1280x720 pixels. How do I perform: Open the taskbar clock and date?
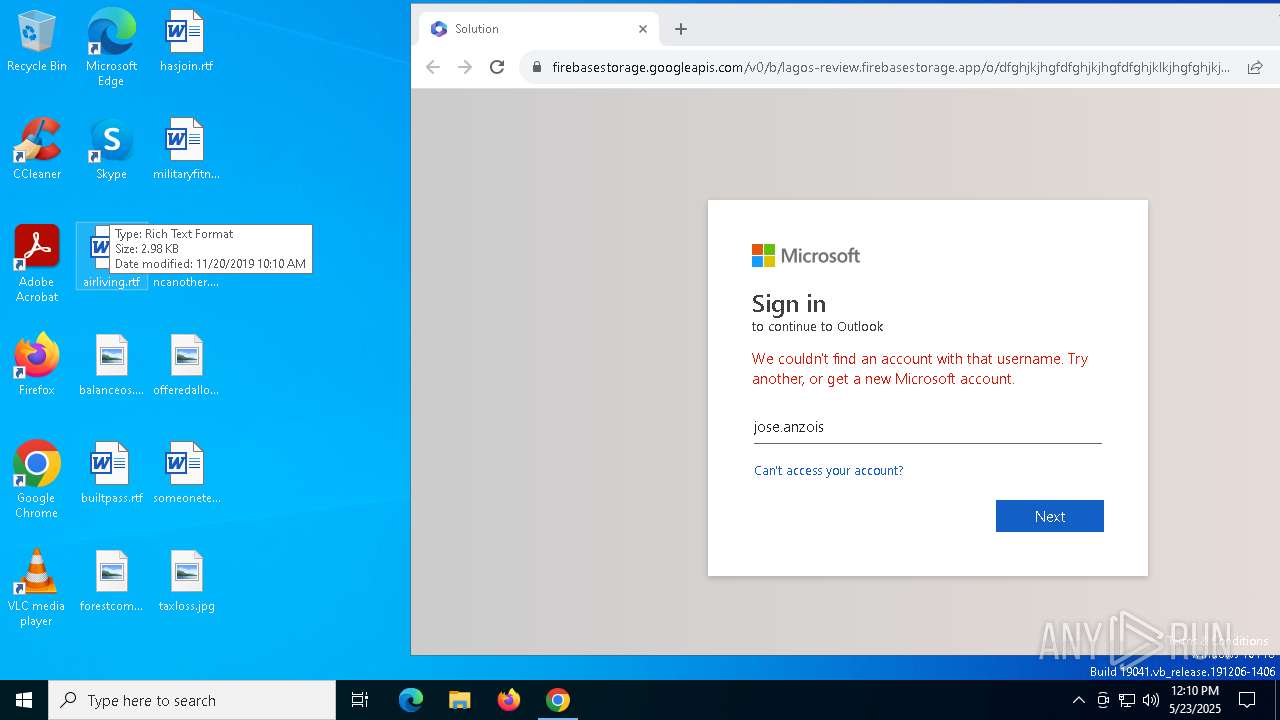click(1195, 700)
